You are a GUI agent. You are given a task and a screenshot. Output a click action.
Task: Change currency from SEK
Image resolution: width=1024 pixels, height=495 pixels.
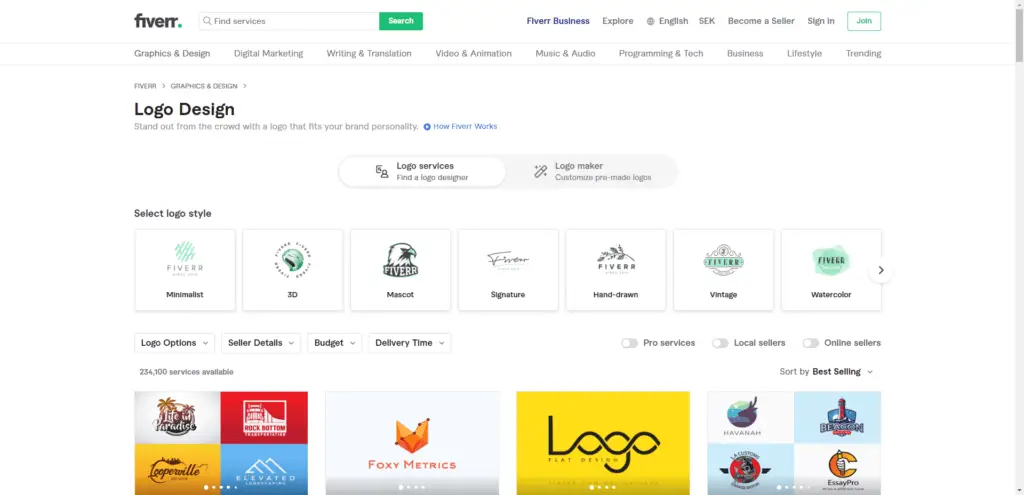(707, 21)
